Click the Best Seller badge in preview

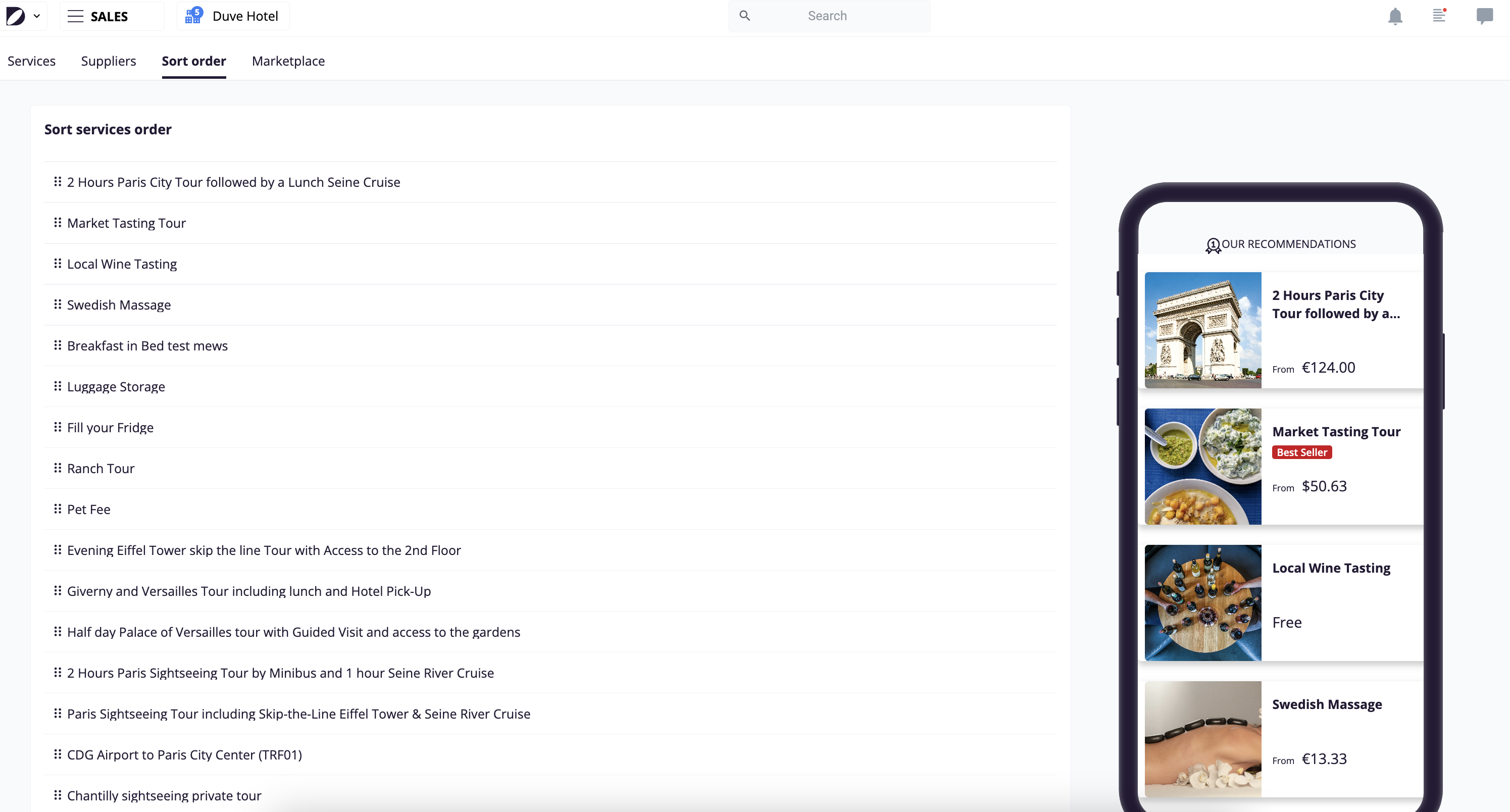click(1302, 452)
